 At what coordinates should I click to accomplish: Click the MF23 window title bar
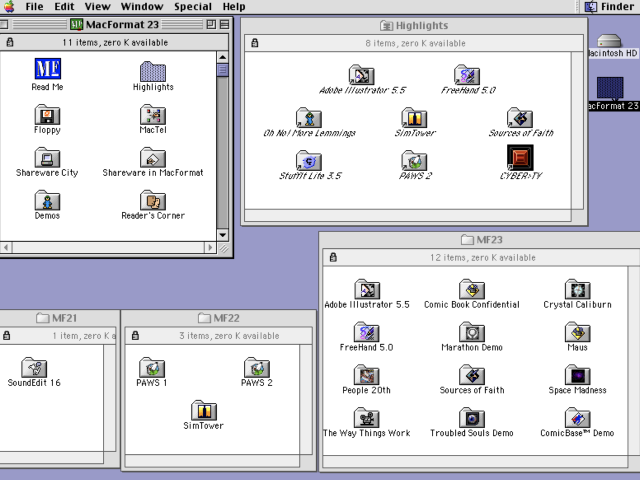482,240
